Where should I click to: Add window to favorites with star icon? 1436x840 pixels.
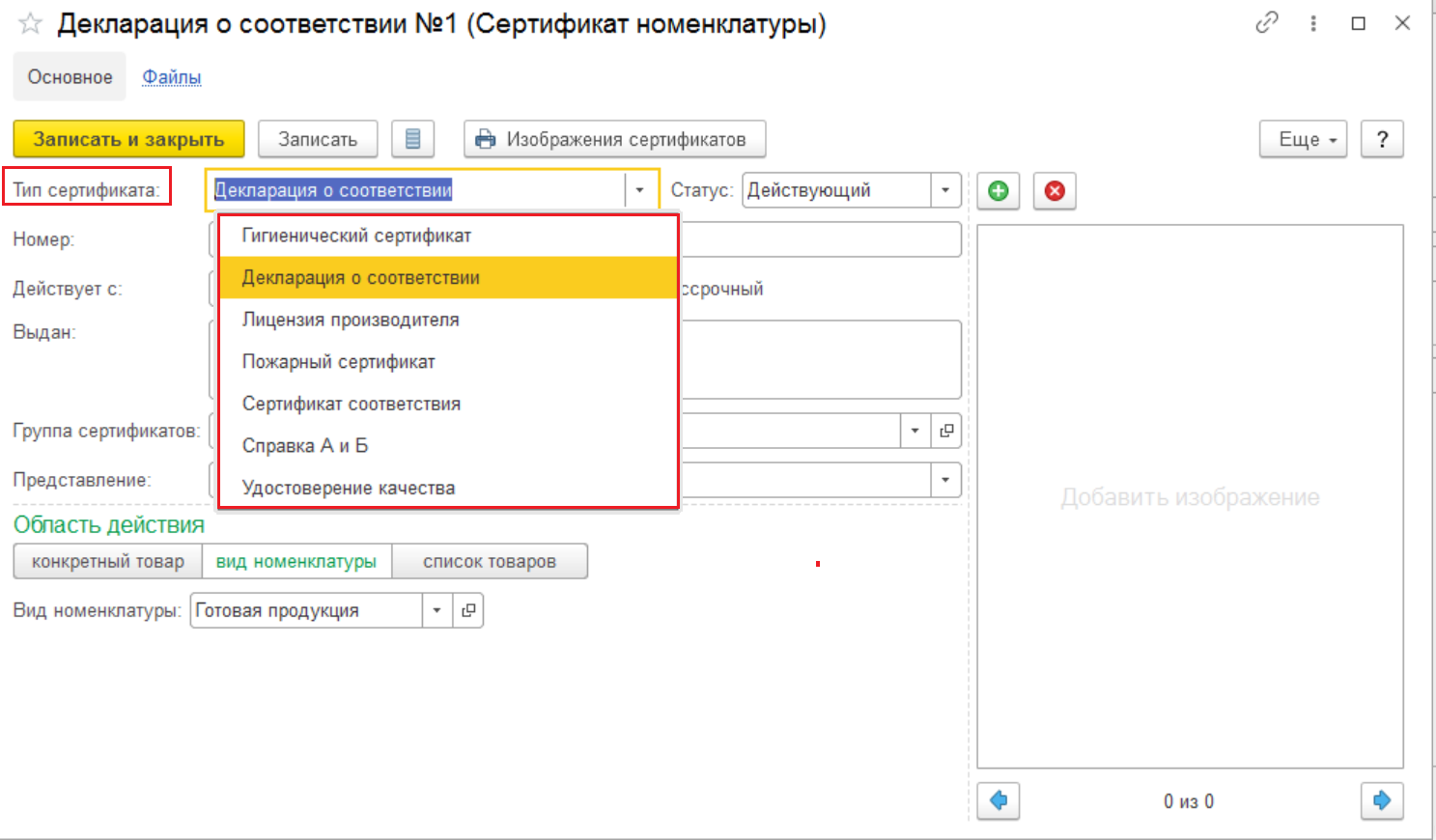(30, 24)
